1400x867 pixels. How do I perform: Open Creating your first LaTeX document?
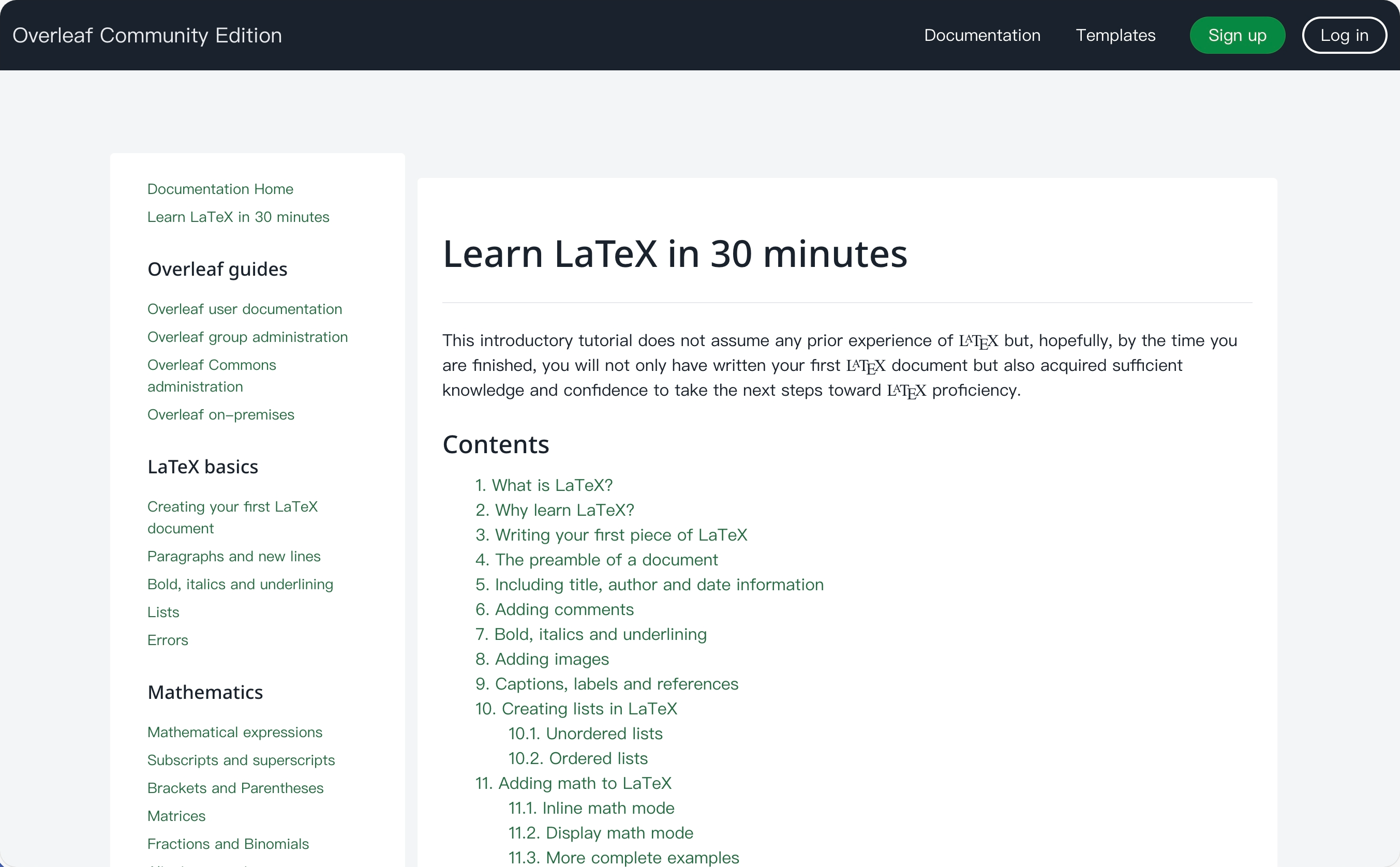pos(232,517)
